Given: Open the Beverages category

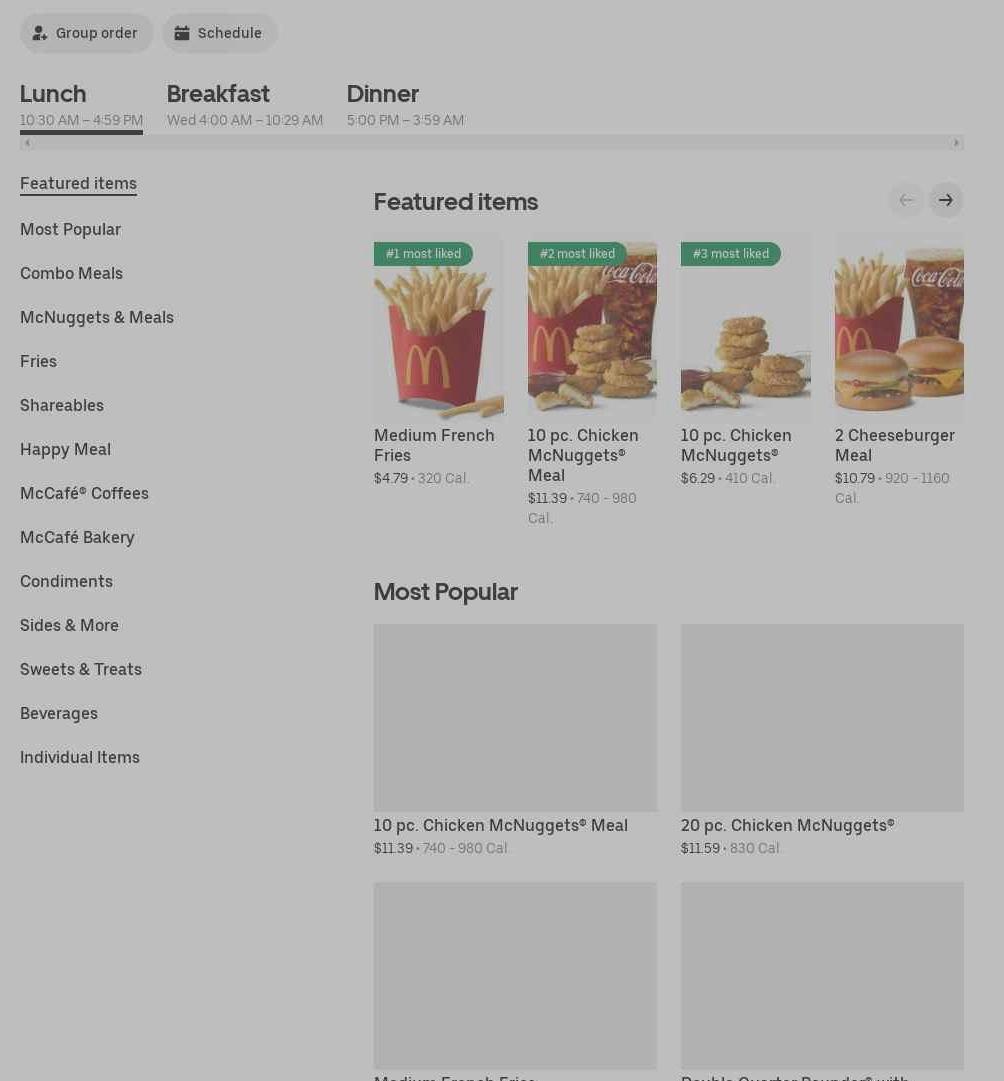Looking at the screenshot, I should [59, 714].
